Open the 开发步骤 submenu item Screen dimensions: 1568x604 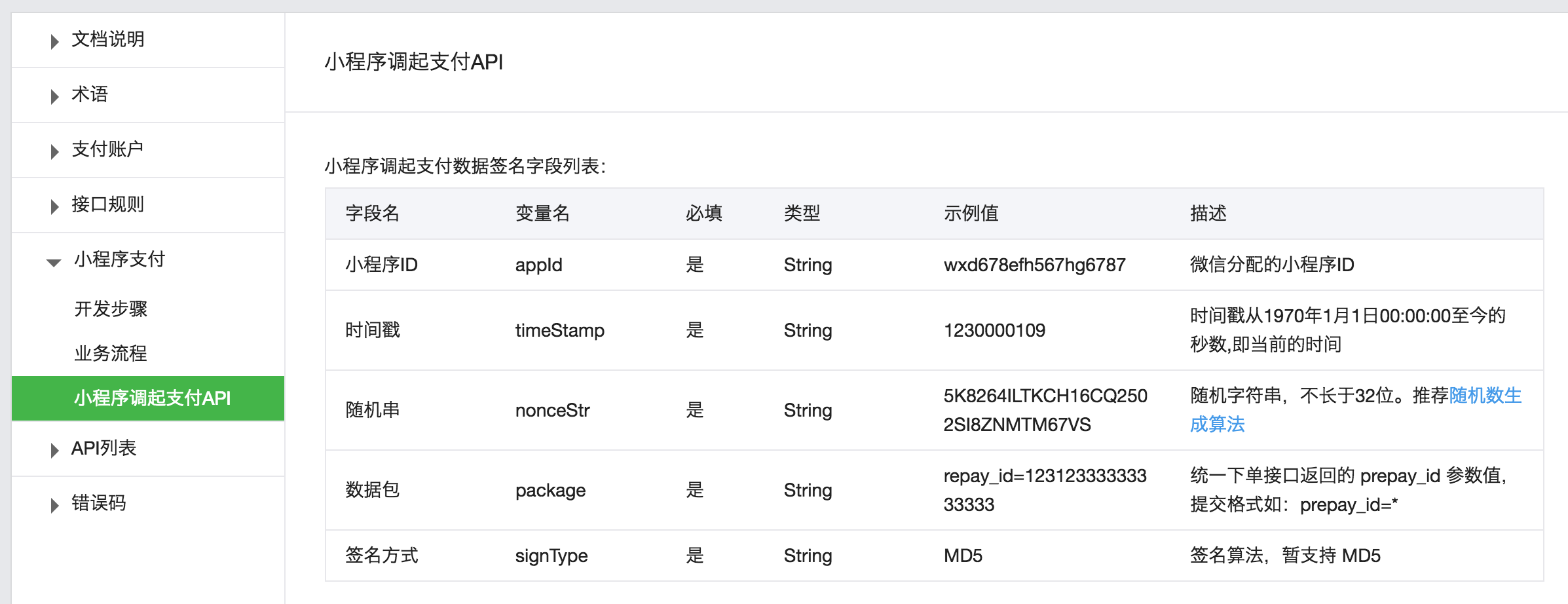pos(111,309)
